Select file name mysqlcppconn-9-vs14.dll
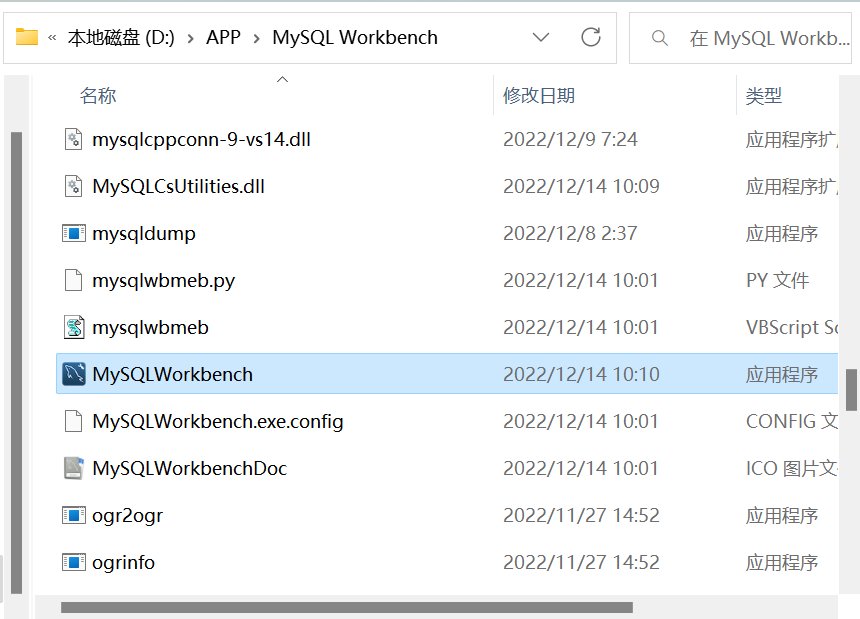This screenshot has height=619, width=860. [x=201, y=139]
